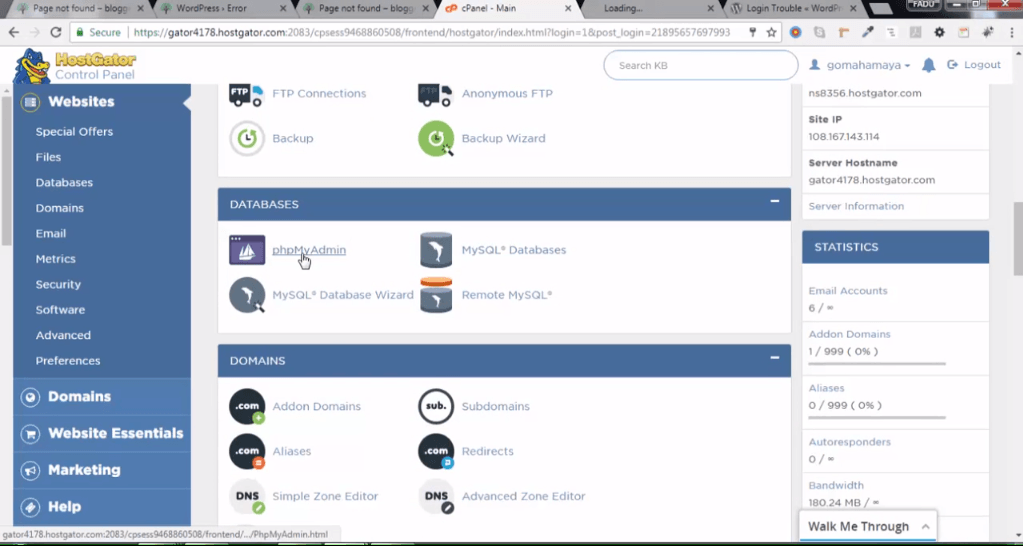Image resolution: width=1023 pixels, height=546 pixels.
Task: Click the Site IP value 108.167.143.114
Action: [x=844, y=137]
